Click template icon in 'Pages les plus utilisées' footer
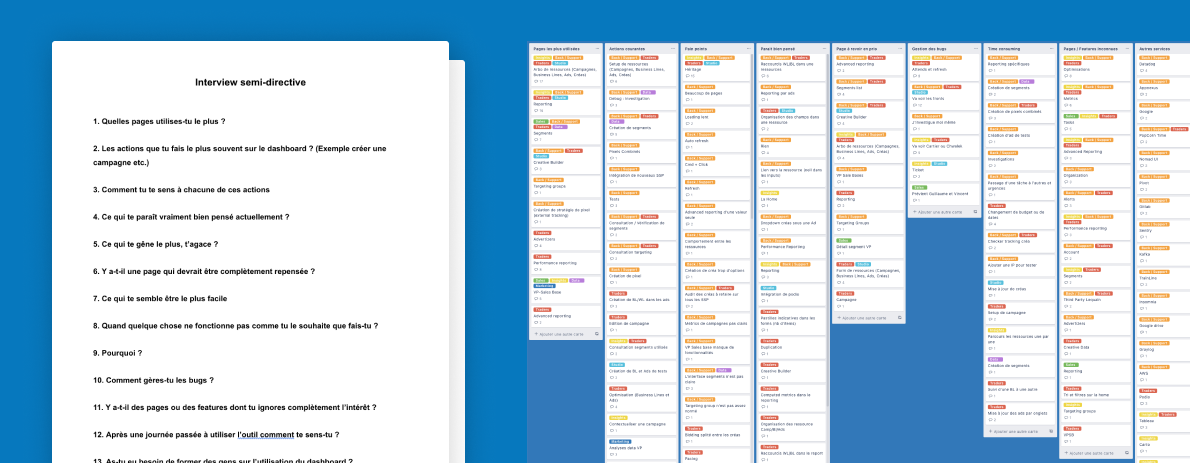This screenshot has height=463, width=1190. click(597, 334)
